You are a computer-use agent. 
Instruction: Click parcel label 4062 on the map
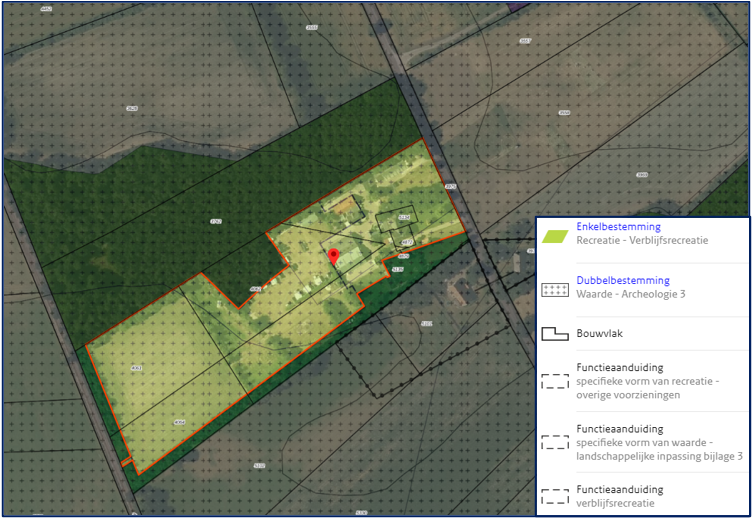(256, 289)
